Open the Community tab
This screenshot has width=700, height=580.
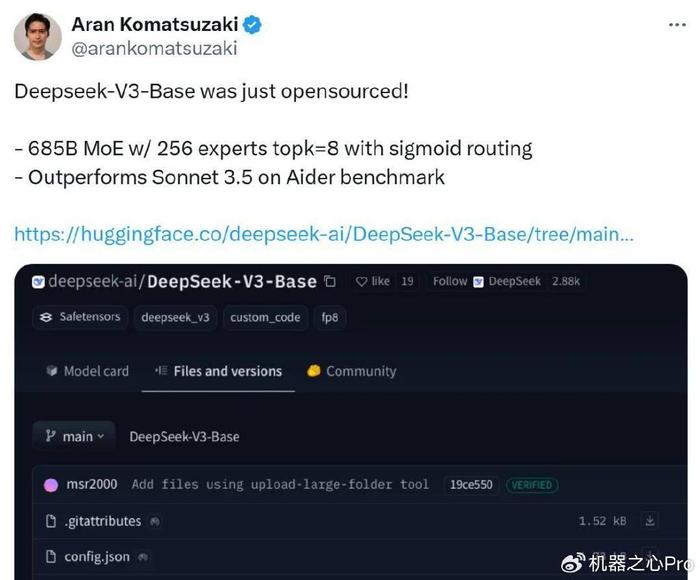pos(352,371)
